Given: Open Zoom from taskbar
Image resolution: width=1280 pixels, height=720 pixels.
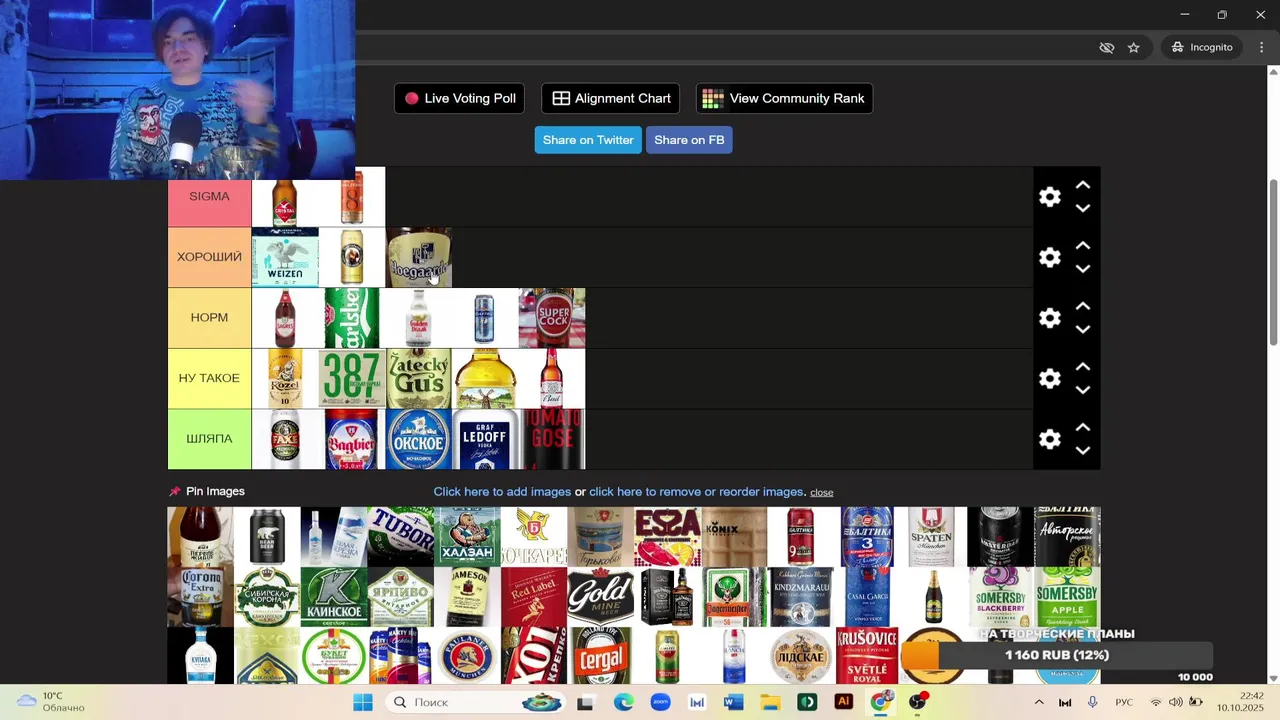Looking at the screenshot, I should pos(660,702).
